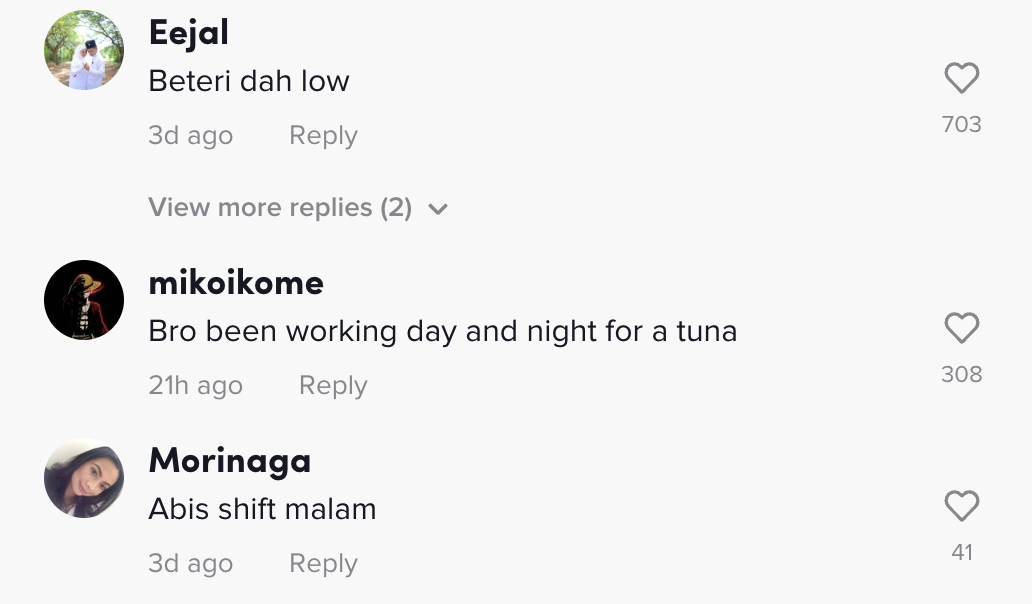Open the Eejal username link
This screenshot has height=604, width=1032.
click(x=189, y=33)
